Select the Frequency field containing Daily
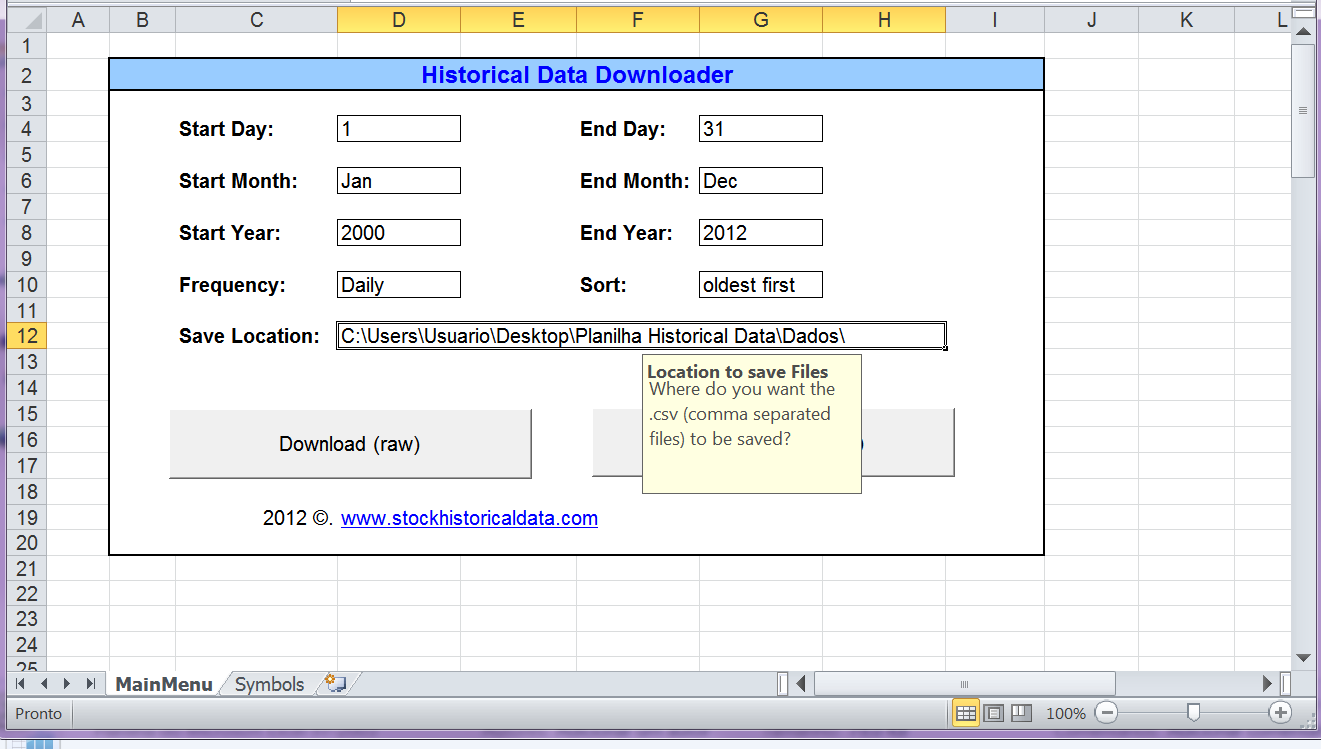This screenshot has width=1321, height=749. (x=399, y=284)
